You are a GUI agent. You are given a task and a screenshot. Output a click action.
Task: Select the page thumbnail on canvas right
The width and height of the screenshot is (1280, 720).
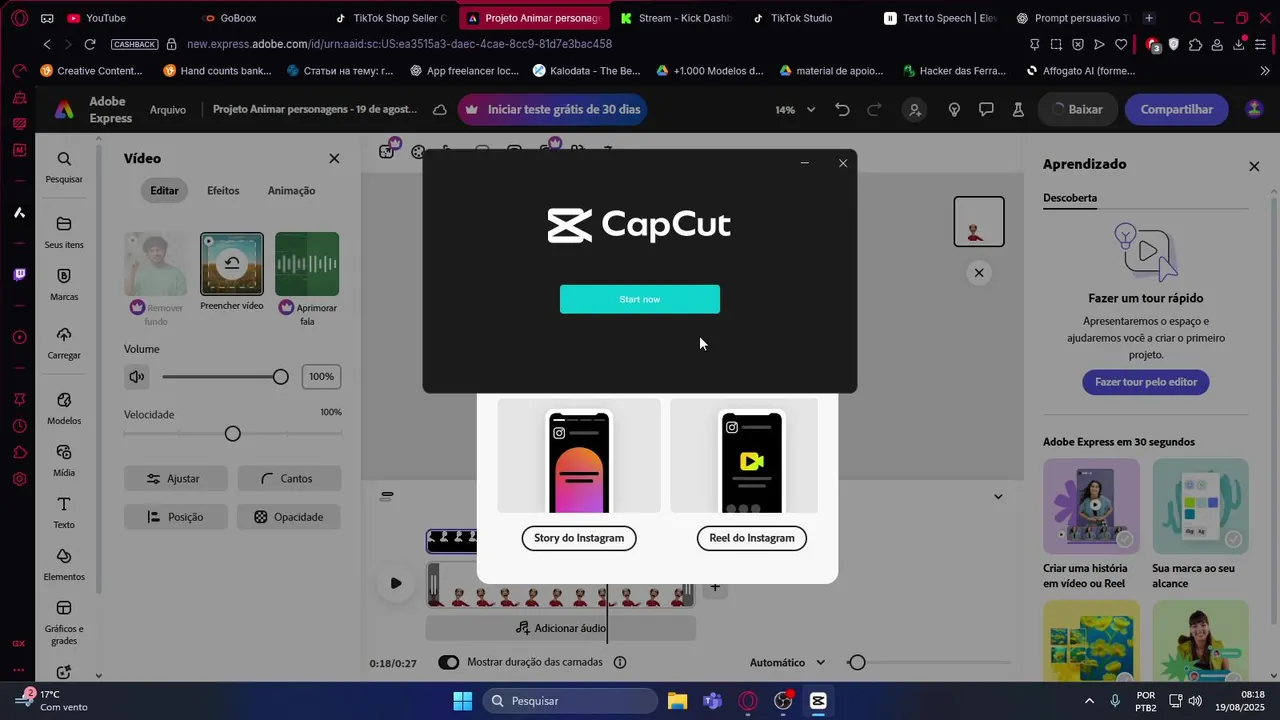[979, 222]
